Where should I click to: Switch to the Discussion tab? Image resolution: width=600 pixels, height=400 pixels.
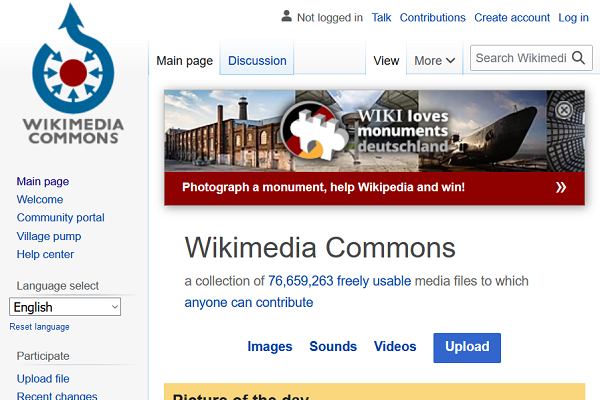[257, 61]
